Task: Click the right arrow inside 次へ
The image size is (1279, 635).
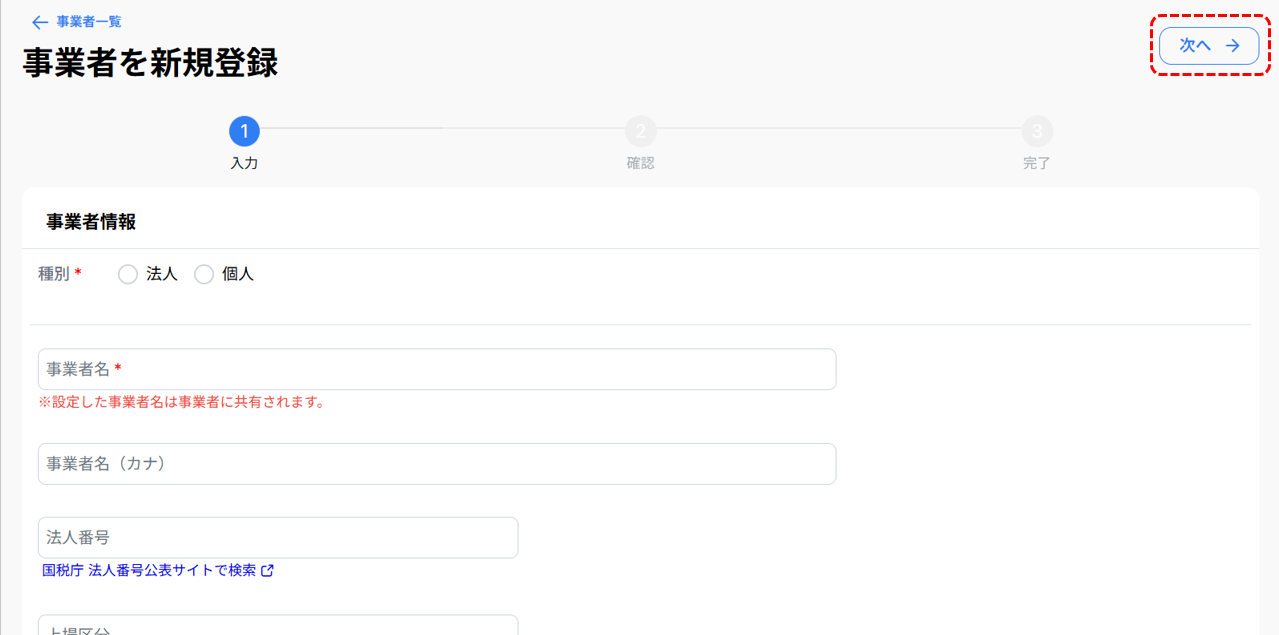Action: [x=1233, y=45]
